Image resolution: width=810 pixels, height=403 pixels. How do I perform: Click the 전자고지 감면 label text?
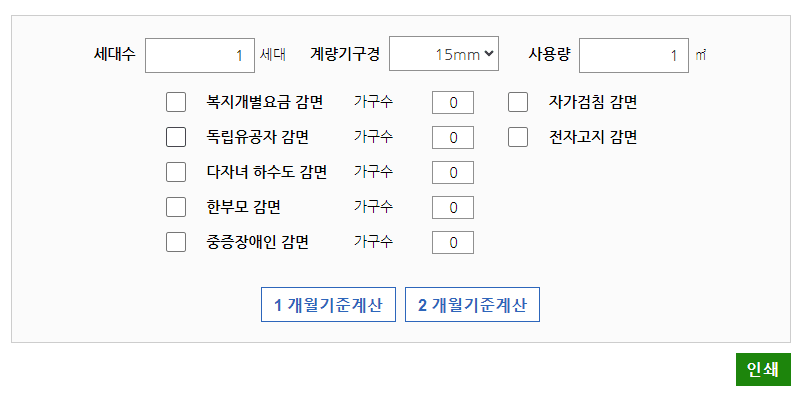(x=593, y=137)
